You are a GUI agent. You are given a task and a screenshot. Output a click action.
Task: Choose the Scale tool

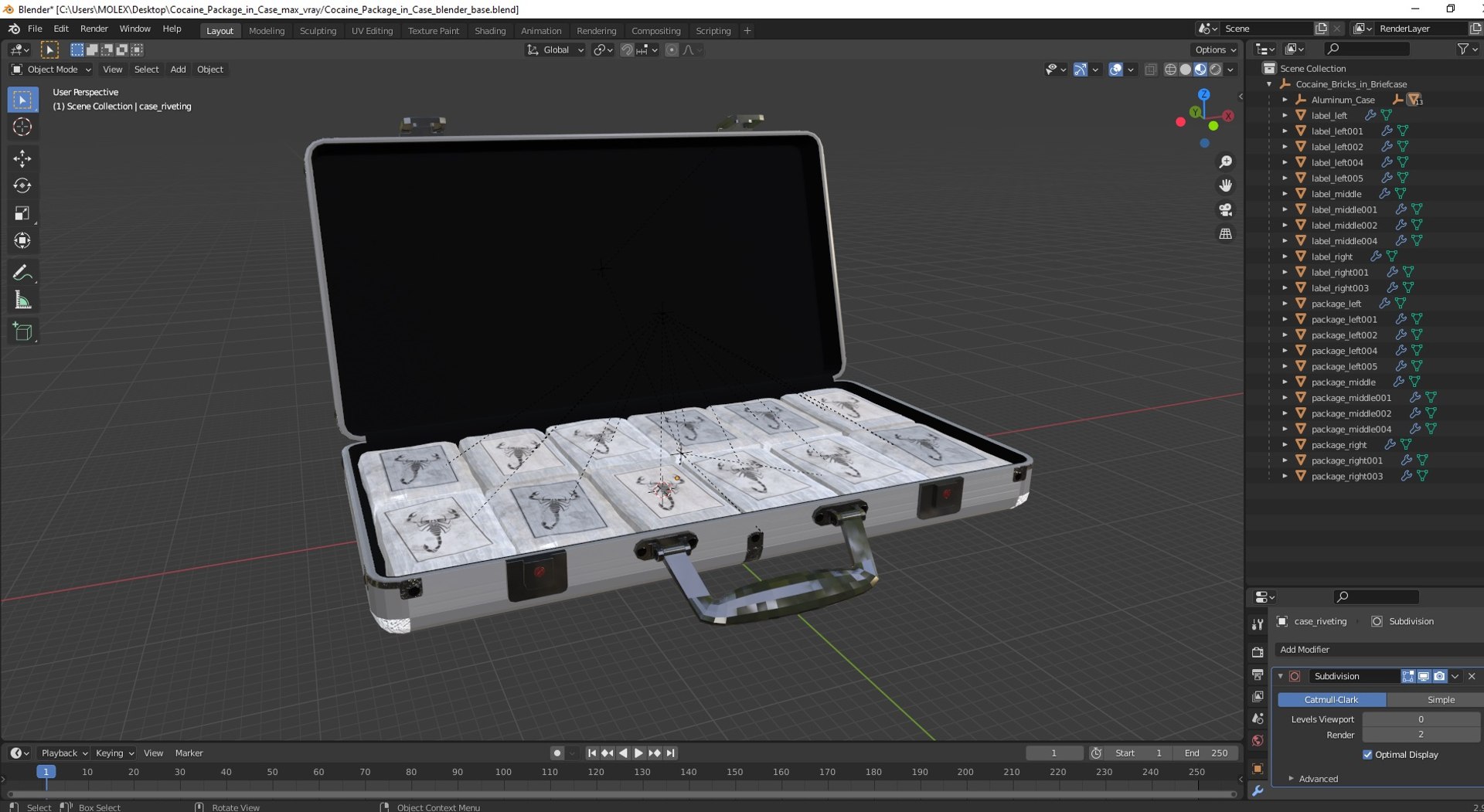[x=22, y=213]
